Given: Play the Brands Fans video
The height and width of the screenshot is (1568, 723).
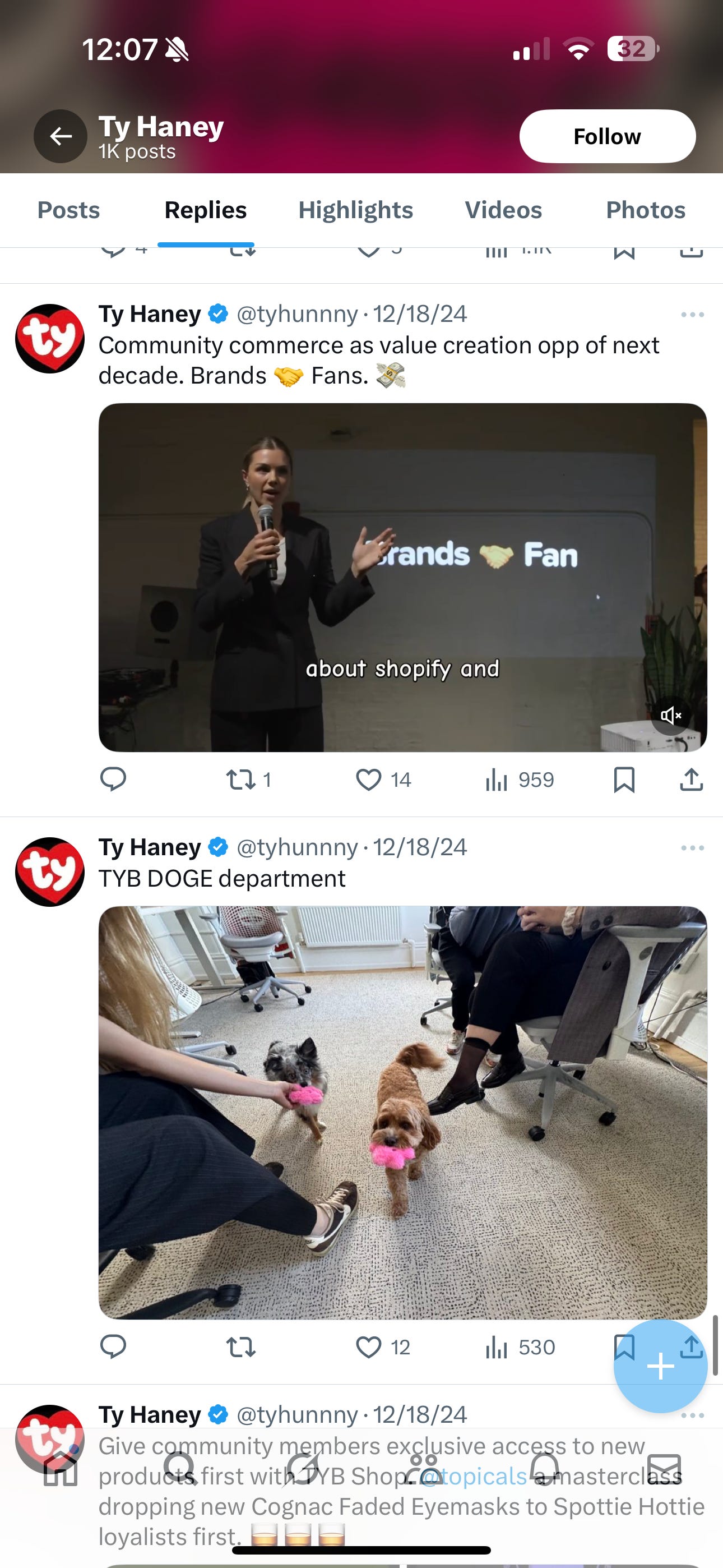Looking at the screenshot, I should pos(403,578).
